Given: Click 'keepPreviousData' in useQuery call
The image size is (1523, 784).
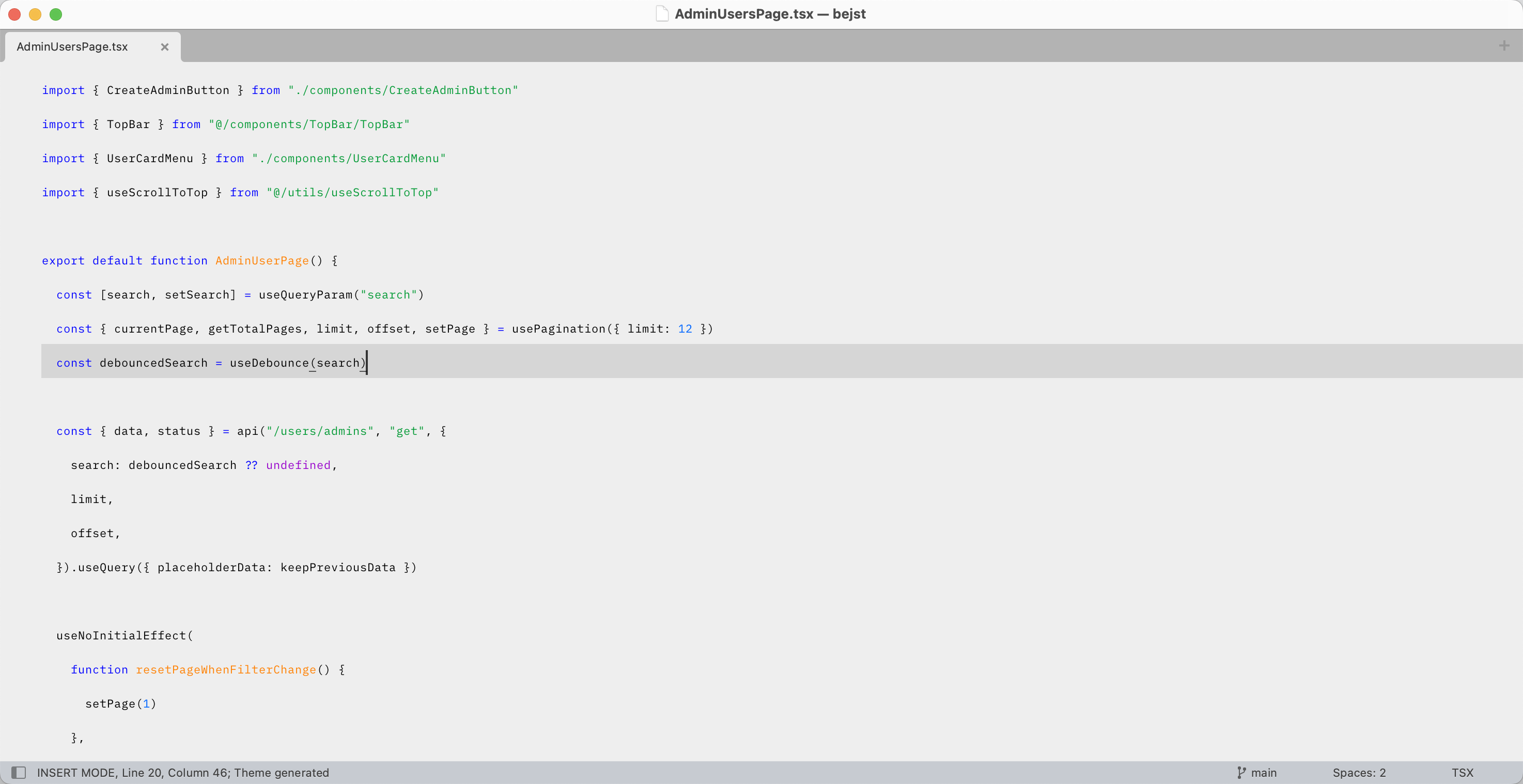Looking at the screenshot, I should pyautogui.click(x=338, y=567).
